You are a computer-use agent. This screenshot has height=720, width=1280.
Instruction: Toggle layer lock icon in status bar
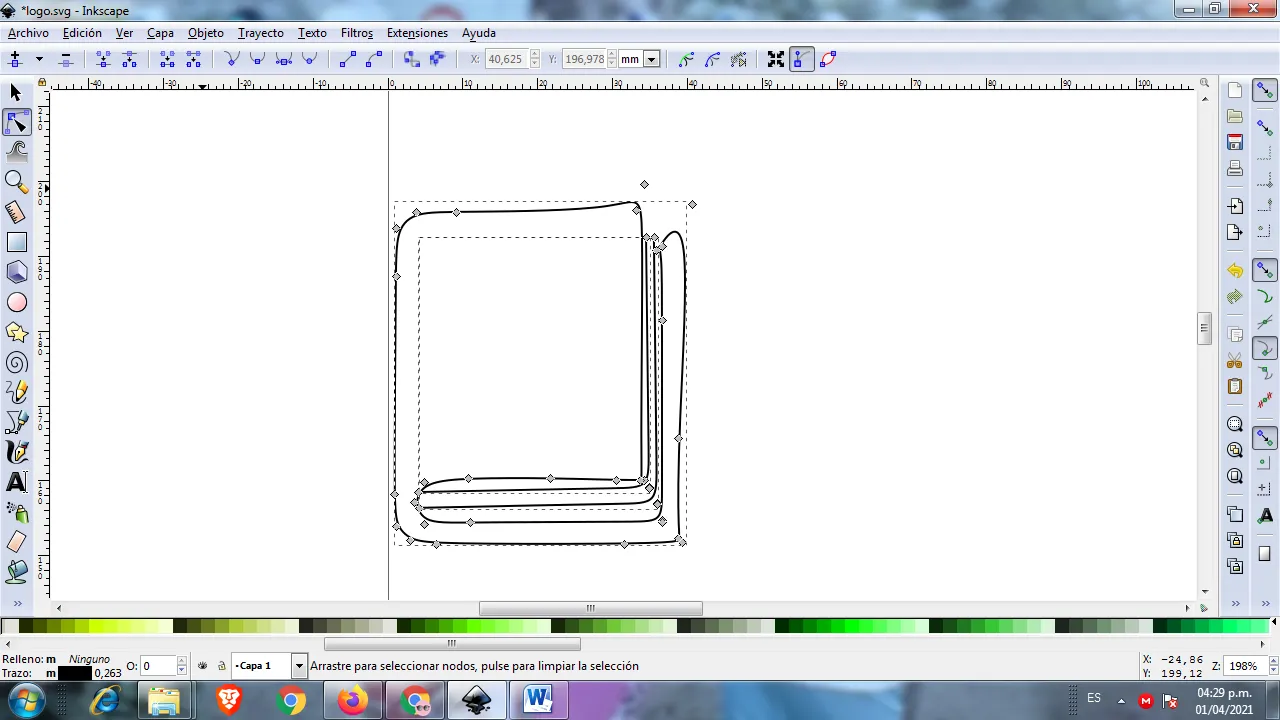pyautogui.click(x=221, y=666)
